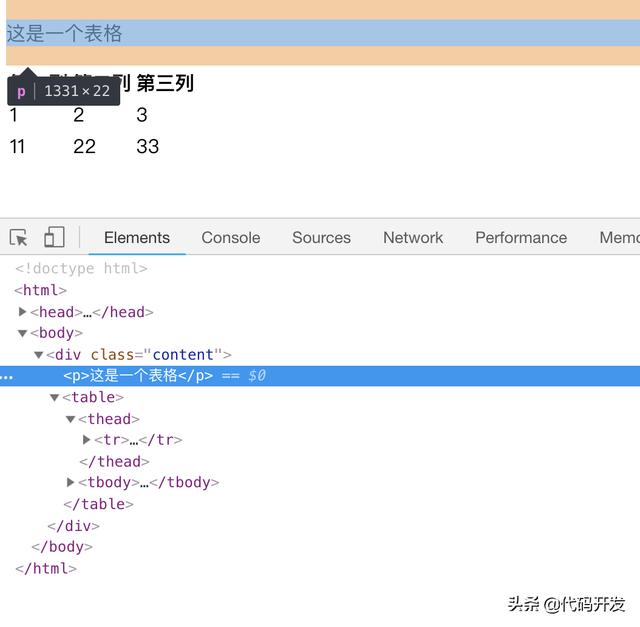Open the Sources tab
The image size is (640, 627).
[321, 238]
